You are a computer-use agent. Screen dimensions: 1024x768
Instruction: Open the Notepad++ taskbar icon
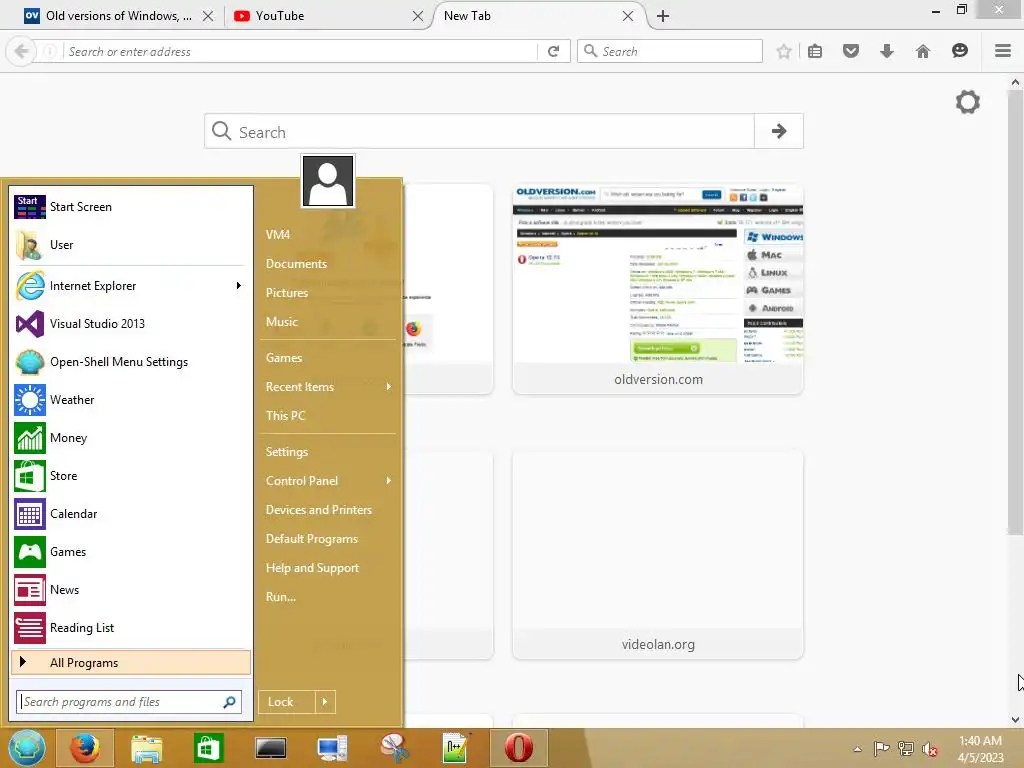tap(456, 748)
